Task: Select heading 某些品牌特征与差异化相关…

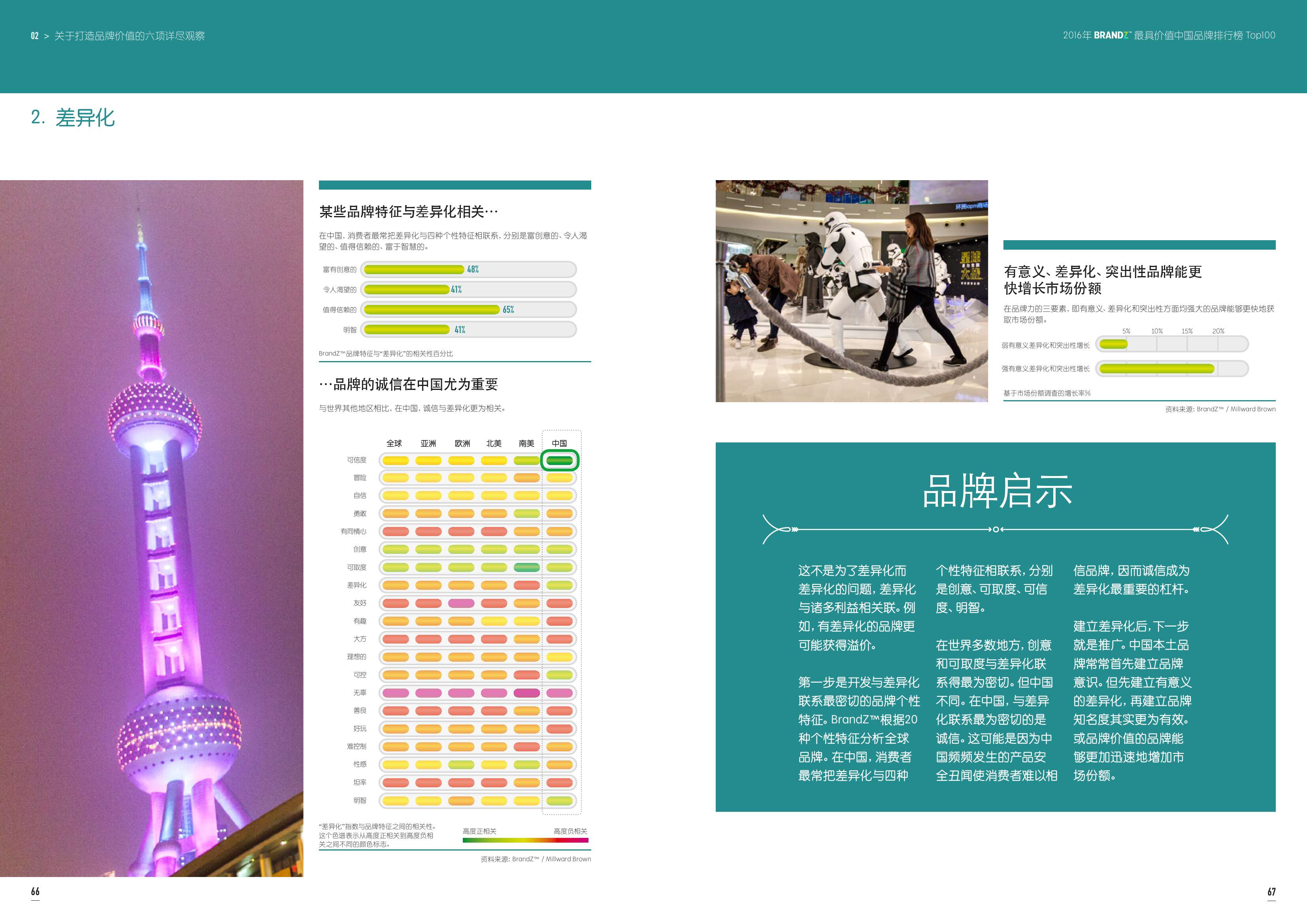Action: pos(408,212)
